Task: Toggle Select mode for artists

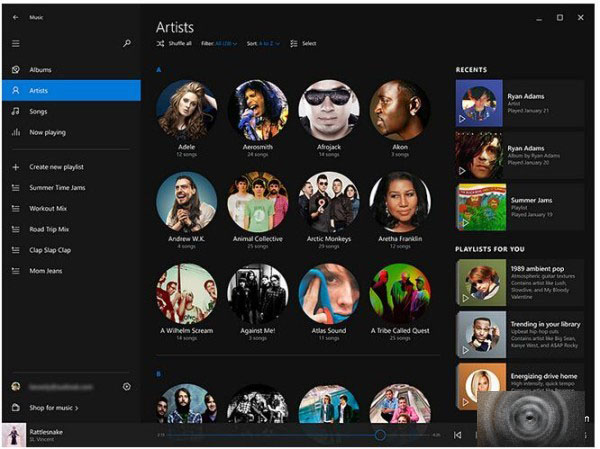Action: (294, 44)
